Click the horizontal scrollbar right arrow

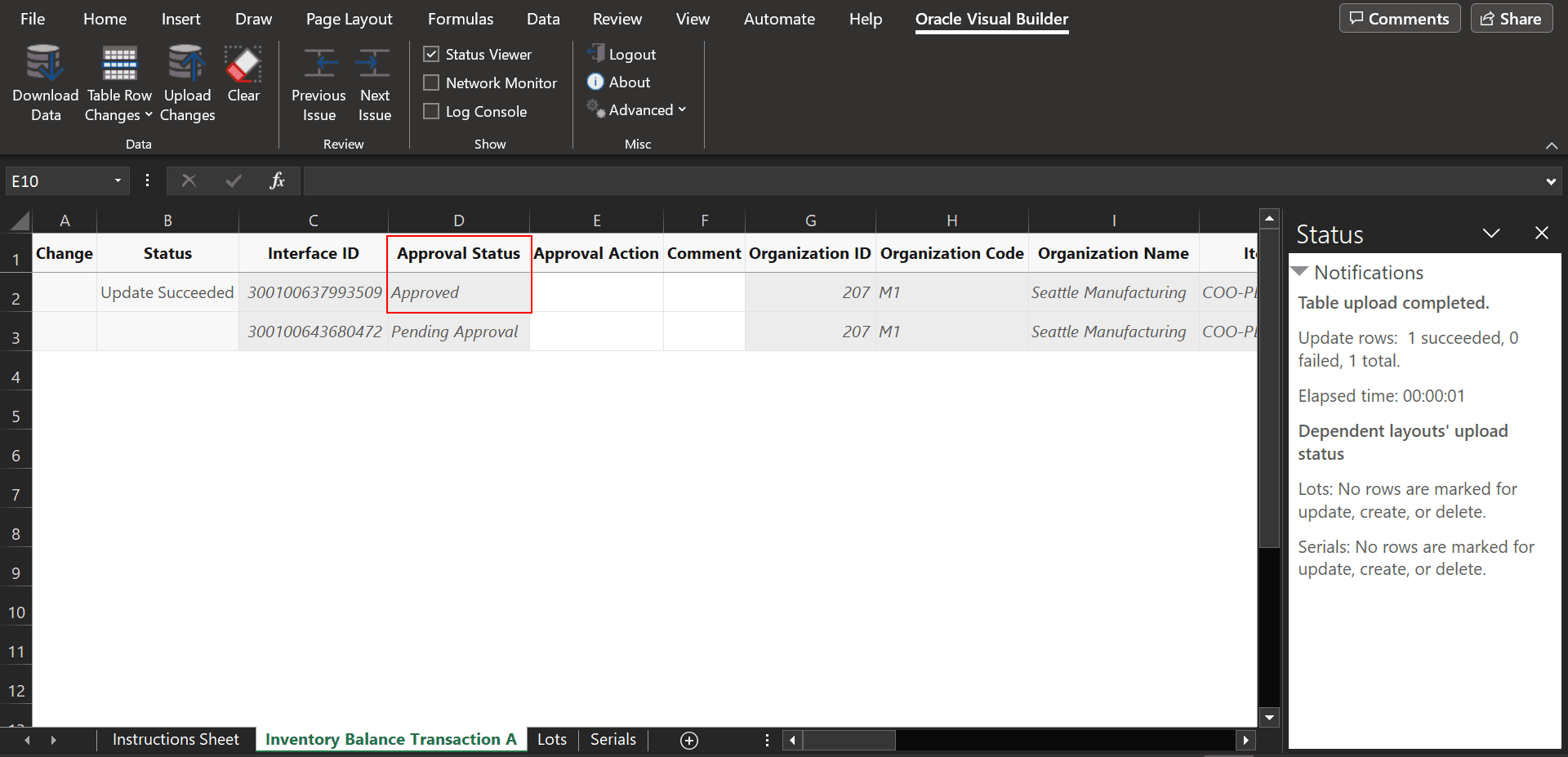1245,741
